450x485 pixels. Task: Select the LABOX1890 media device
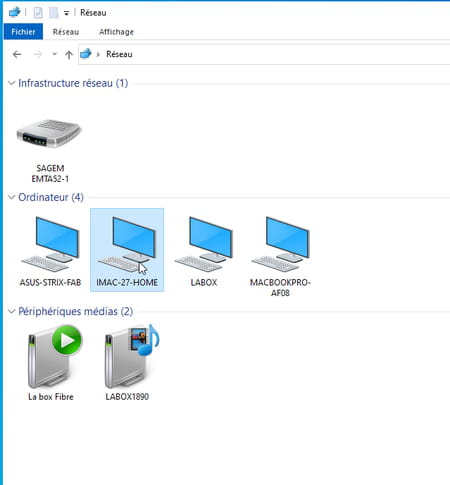point(127,363)
